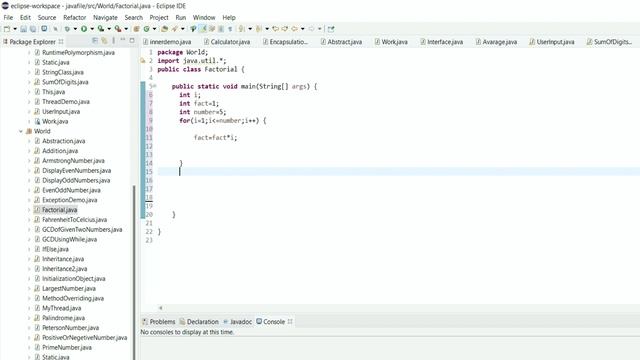This screenshot has width=640, height=360.
Task: Select ThreadDemo.java in the tree
Action: tap(66, 102)
